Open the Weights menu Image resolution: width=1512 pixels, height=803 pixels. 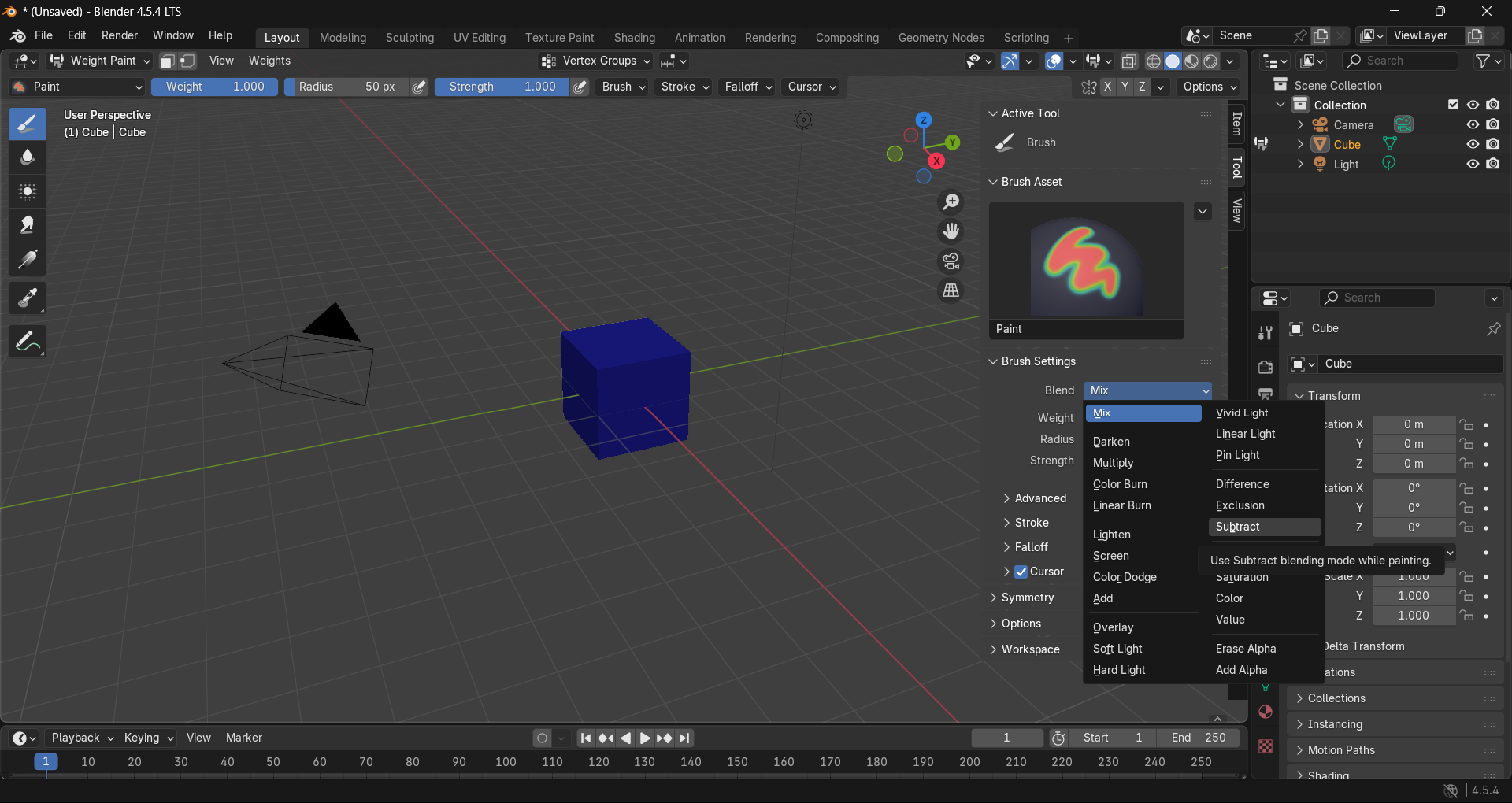(x=269, y=61)
